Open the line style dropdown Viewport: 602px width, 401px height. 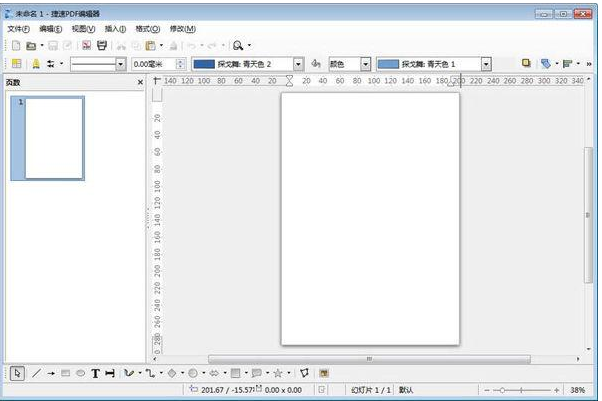(x=121, y=63)
